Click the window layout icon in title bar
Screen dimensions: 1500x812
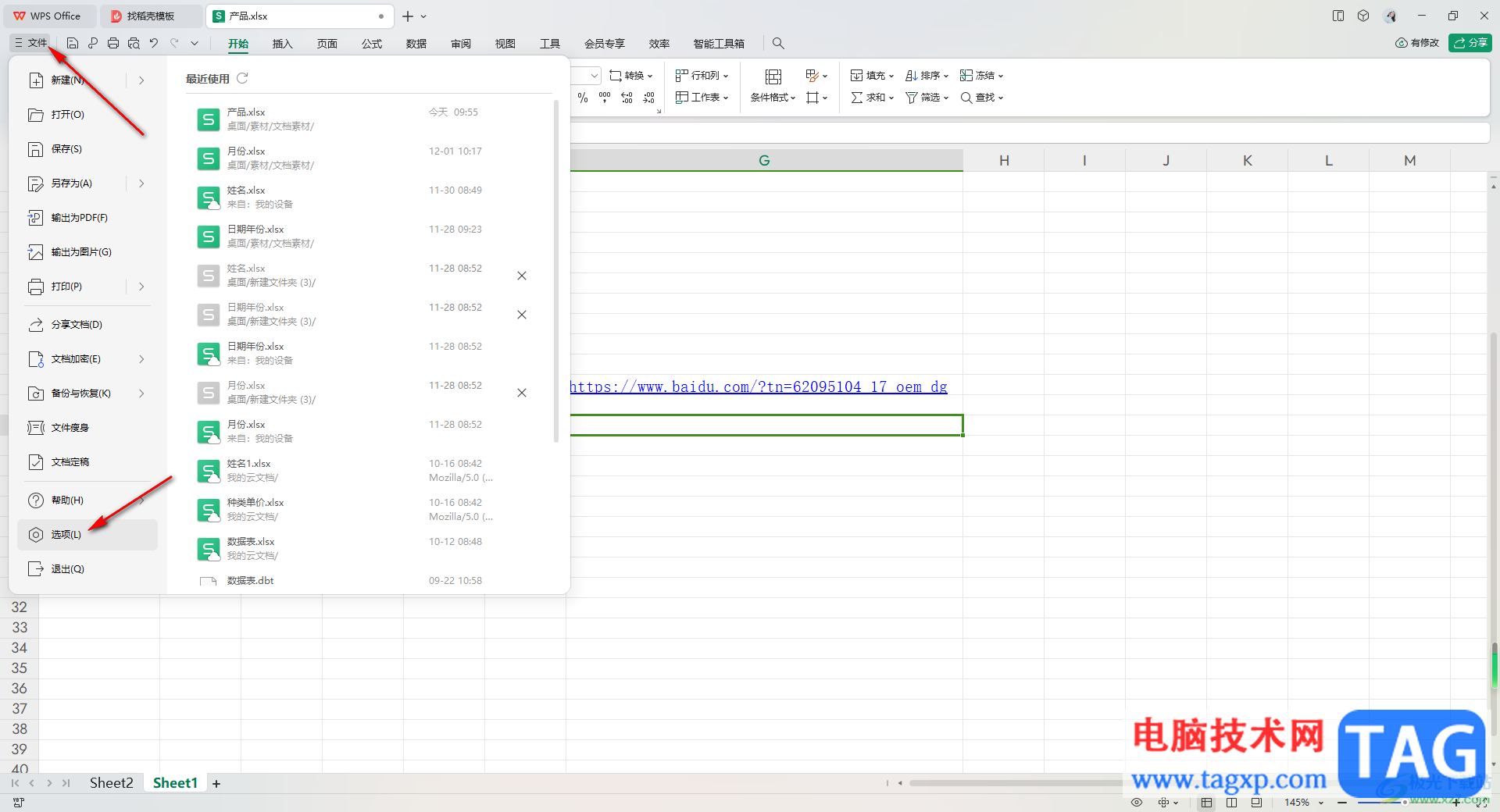1338,16
